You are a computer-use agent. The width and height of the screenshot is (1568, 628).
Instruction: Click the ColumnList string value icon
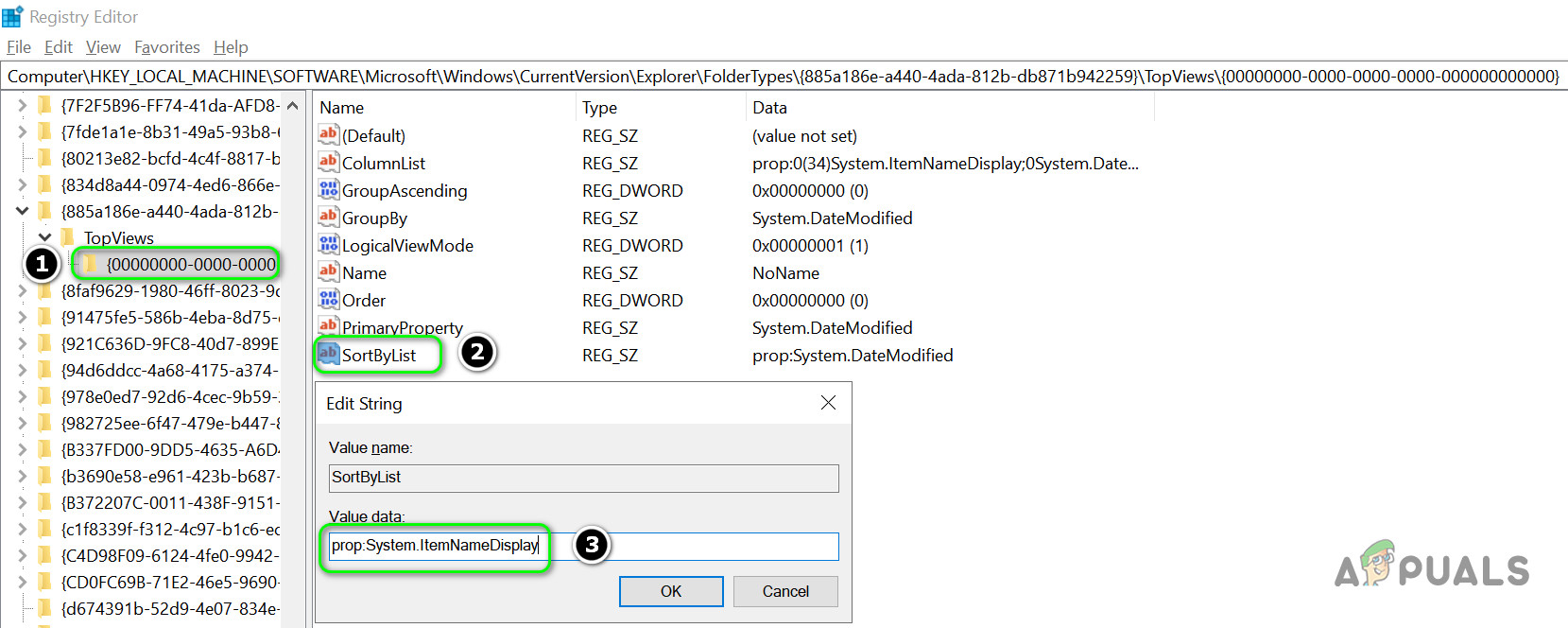click(328, 163)
